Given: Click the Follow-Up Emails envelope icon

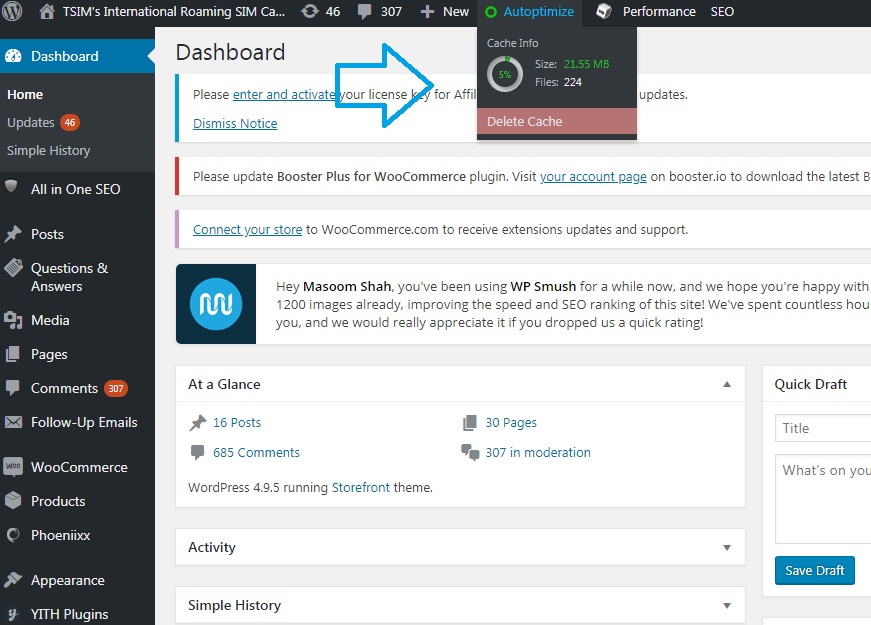Looking at the screenshot, I should [13, 422].
